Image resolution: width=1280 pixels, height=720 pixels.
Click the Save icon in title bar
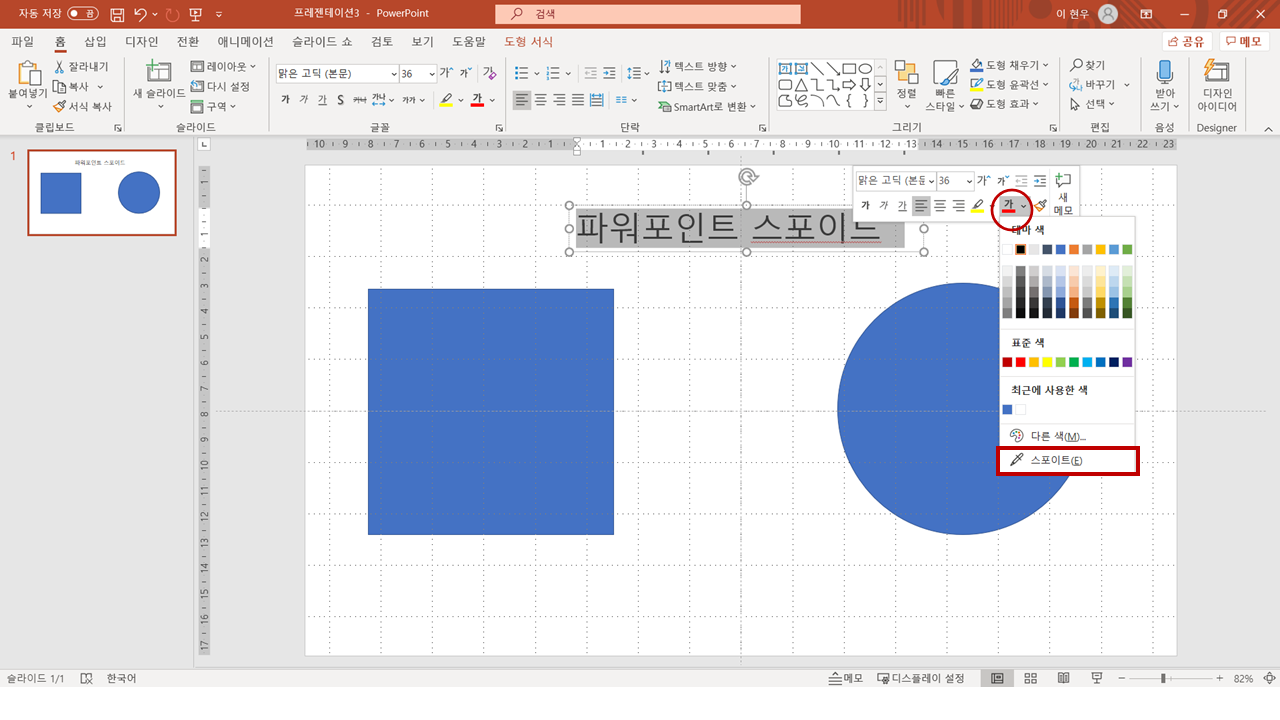point(117,14)
